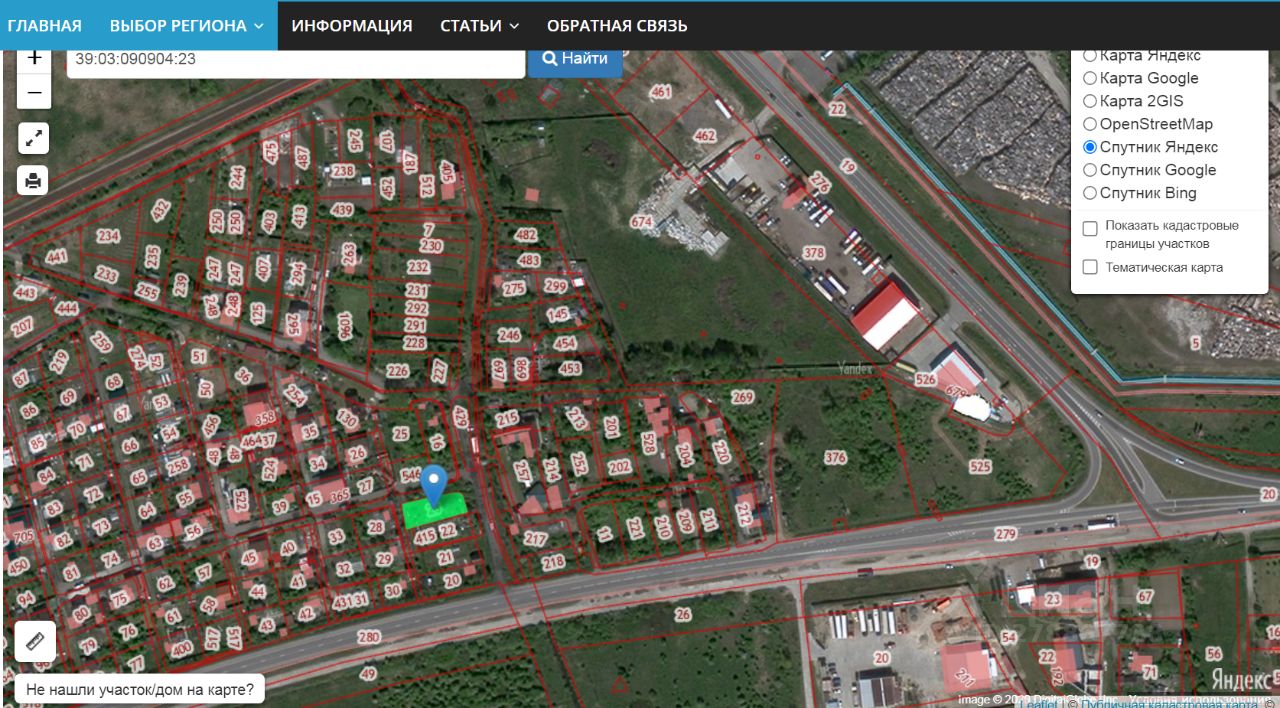This screenshot has width=1280, height=708.
Task: Click parcel label 226 on map
Action: coord(398,371)
